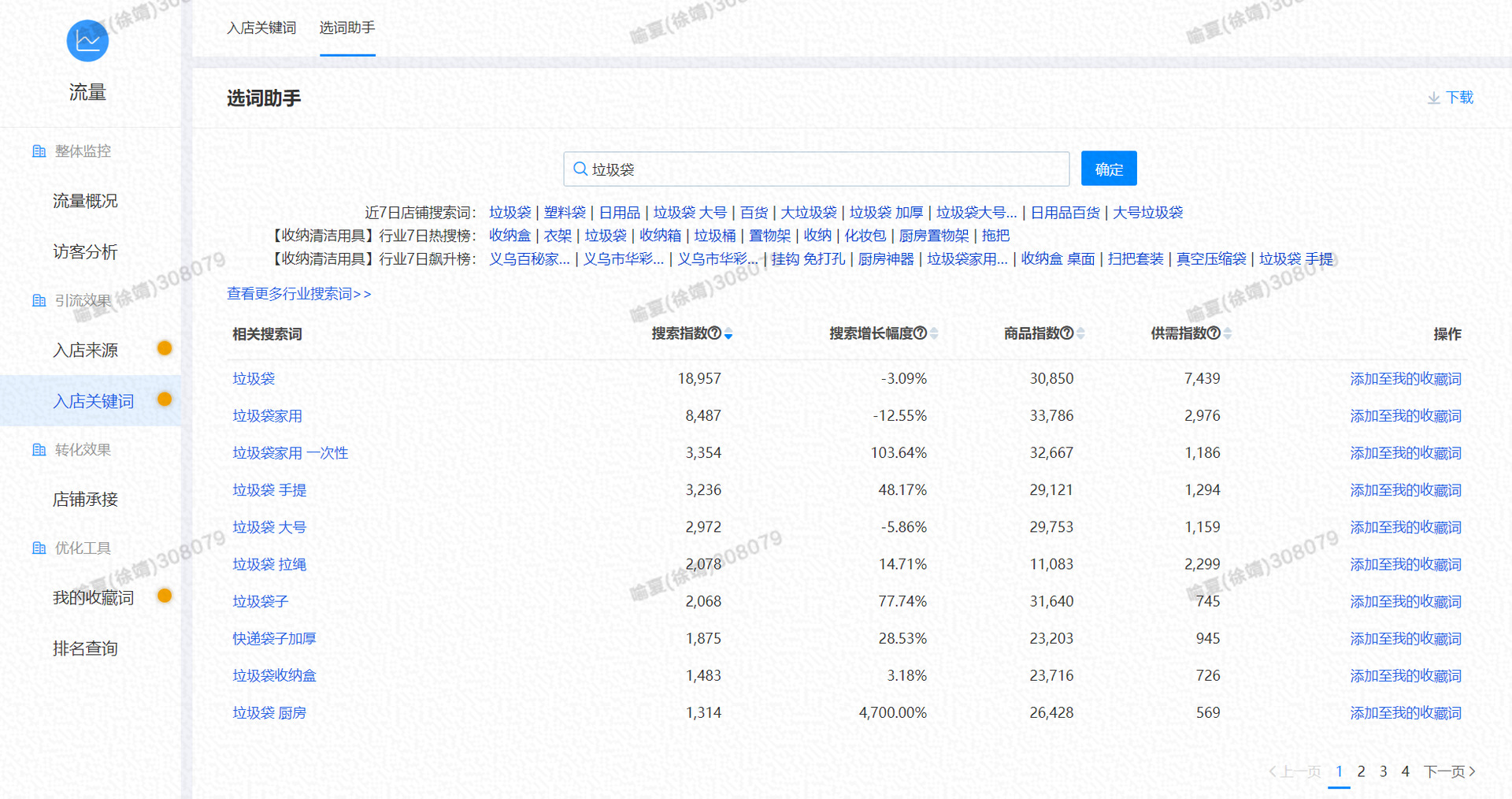Screen dimensions: 1512x799
Task: Go to page 3 of results
Action: click(1383, 771)
